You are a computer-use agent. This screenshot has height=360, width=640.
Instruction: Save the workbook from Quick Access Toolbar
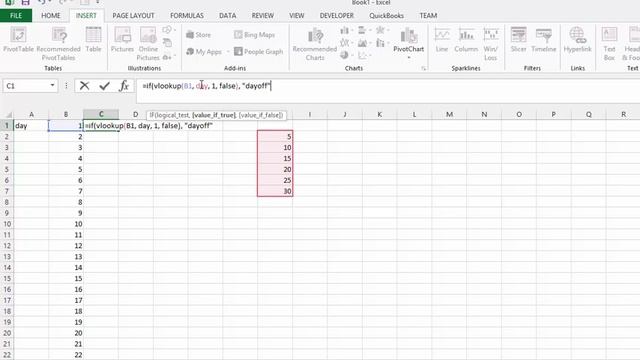[x=25, y=2]
